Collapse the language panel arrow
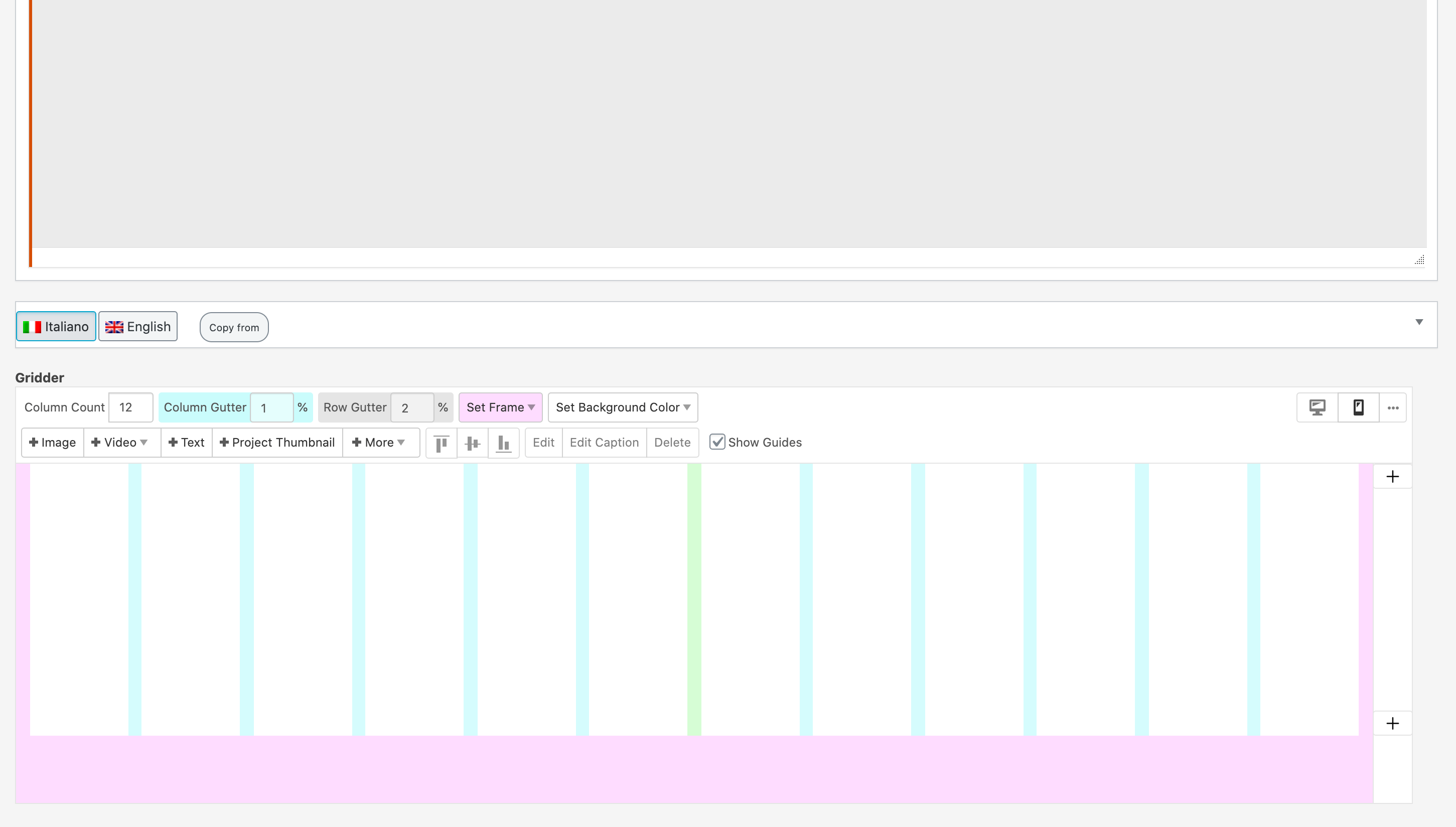 1418,322
